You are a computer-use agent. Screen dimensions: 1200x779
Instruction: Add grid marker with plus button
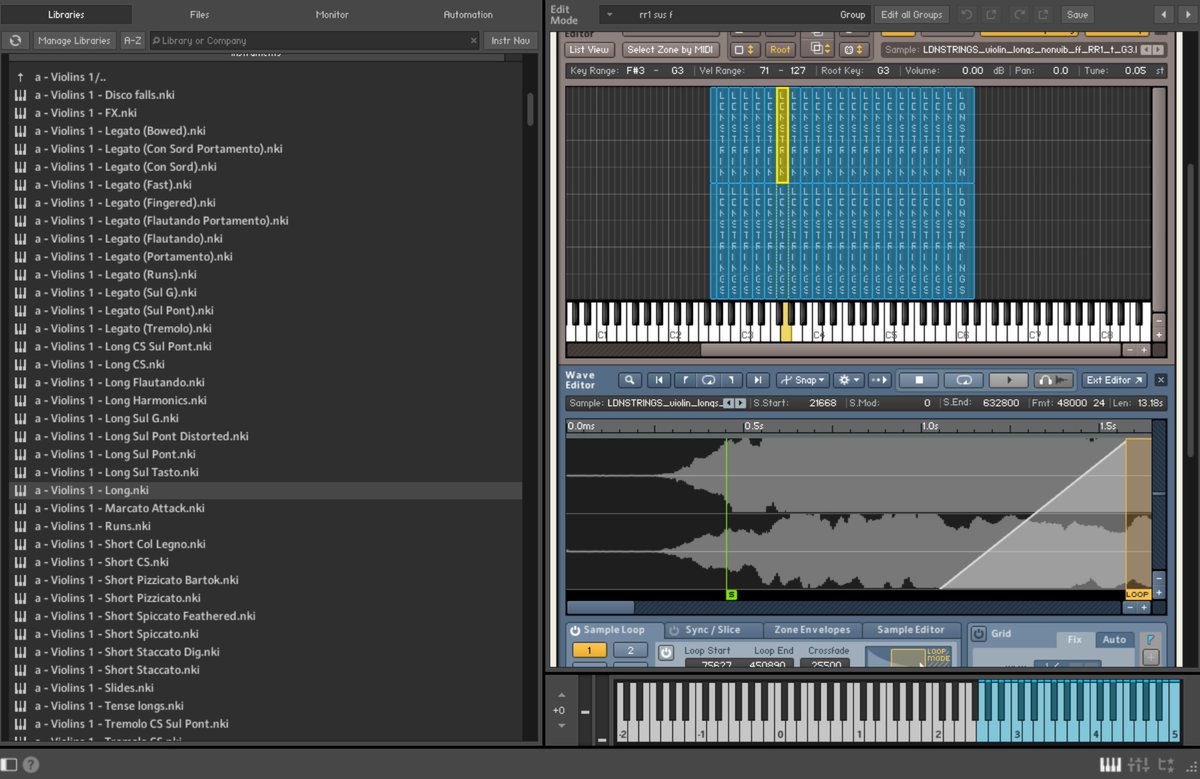[x=1151, y=657]
